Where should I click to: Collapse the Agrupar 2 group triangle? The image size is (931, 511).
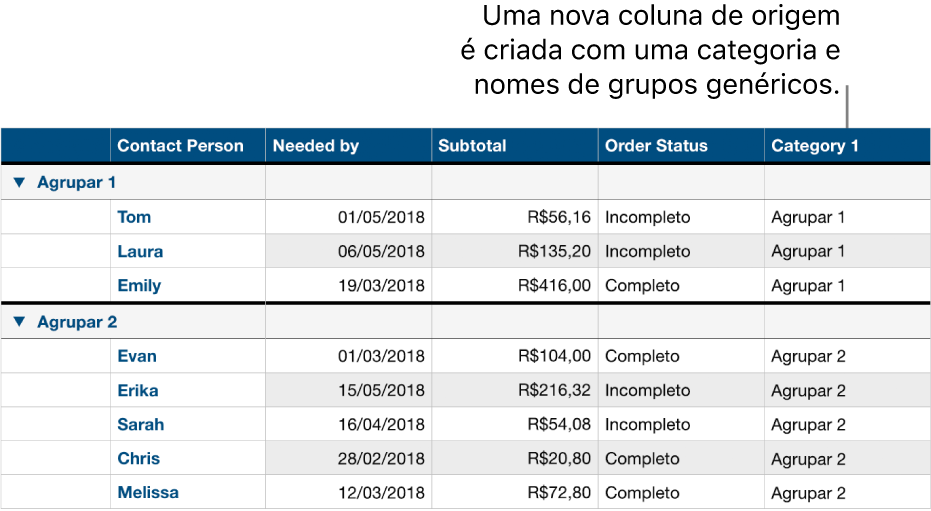click(19, 323)
